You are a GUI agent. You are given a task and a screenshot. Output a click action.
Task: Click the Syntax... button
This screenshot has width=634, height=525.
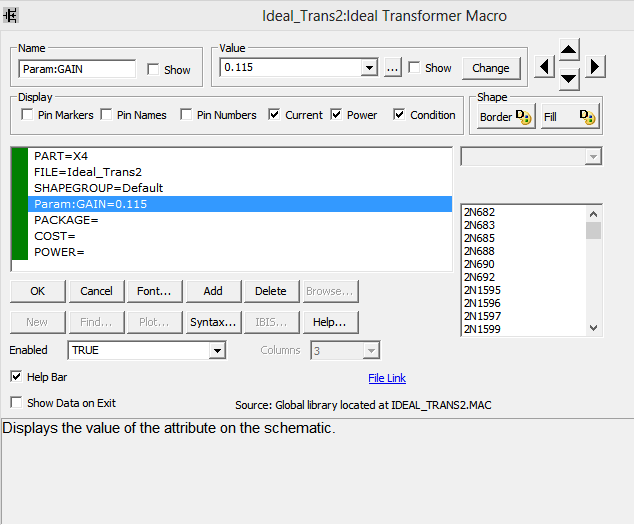213,322
